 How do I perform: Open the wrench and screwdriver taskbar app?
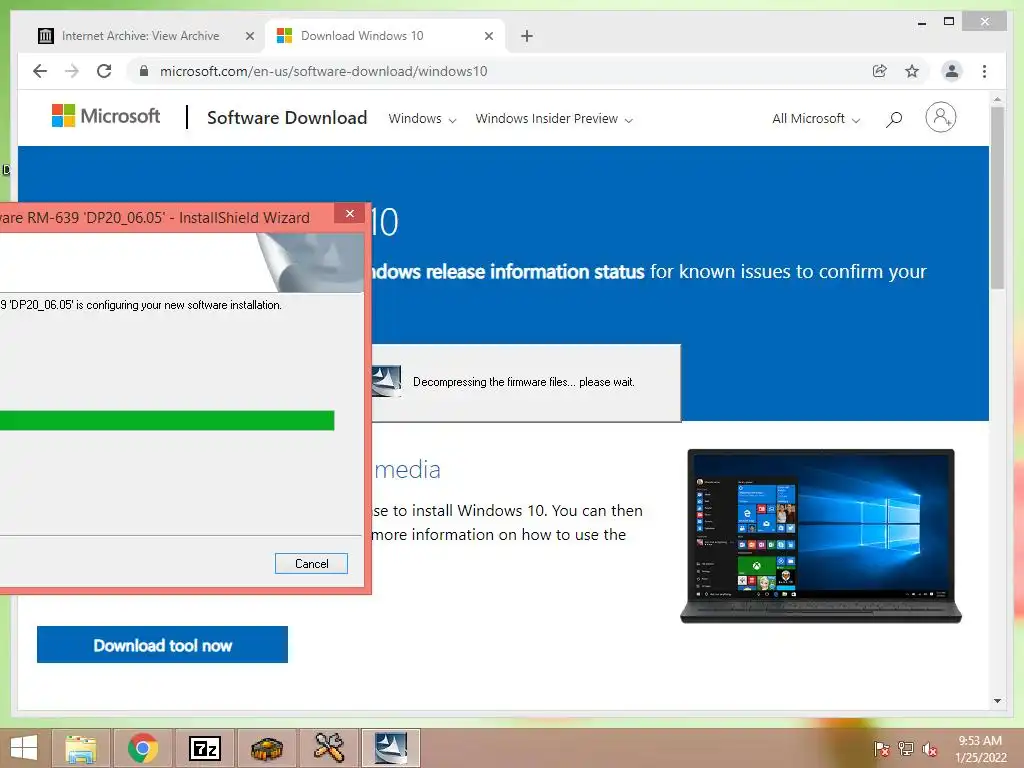pos(329,748)
